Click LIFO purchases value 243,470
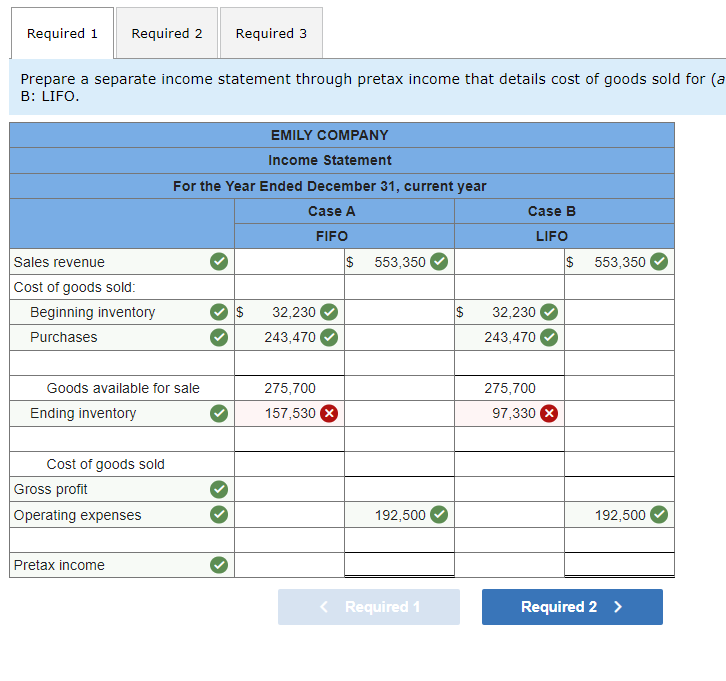The width and height of the screenshot is (726, 681). coord(510,337)
